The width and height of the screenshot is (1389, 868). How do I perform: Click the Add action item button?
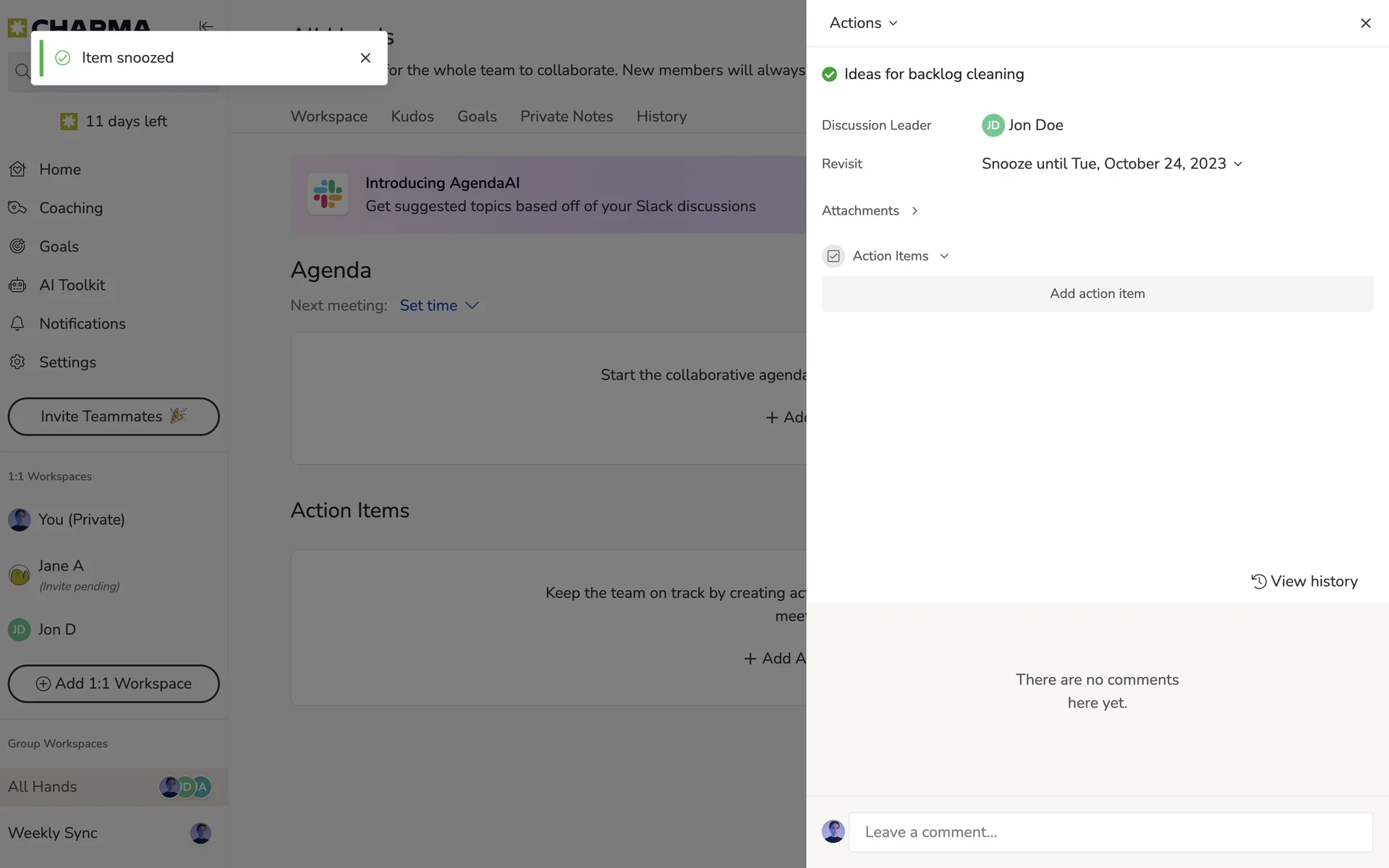point(1097,294)
